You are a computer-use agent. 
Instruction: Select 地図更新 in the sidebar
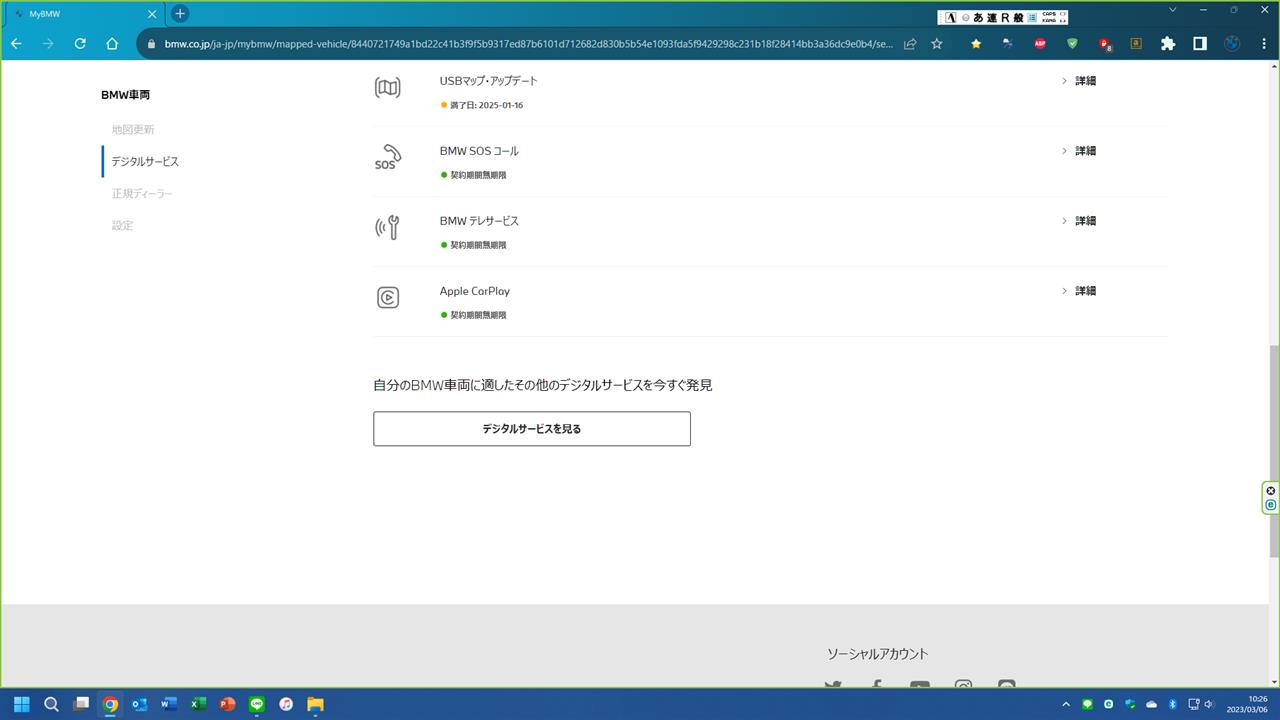click(x=133, y=130)
